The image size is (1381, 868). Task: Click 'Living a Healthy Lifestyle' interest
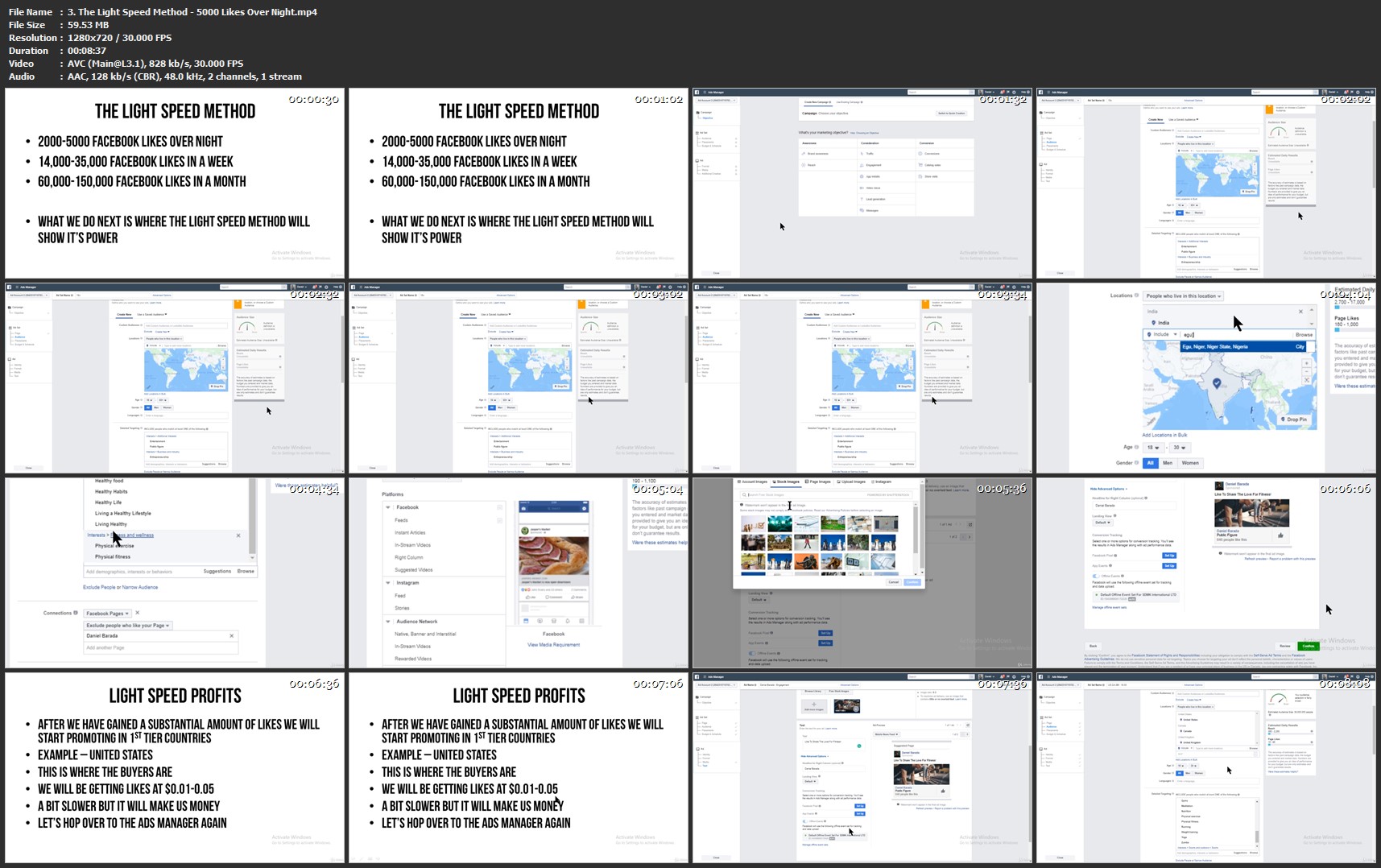(x=123, y=513)
